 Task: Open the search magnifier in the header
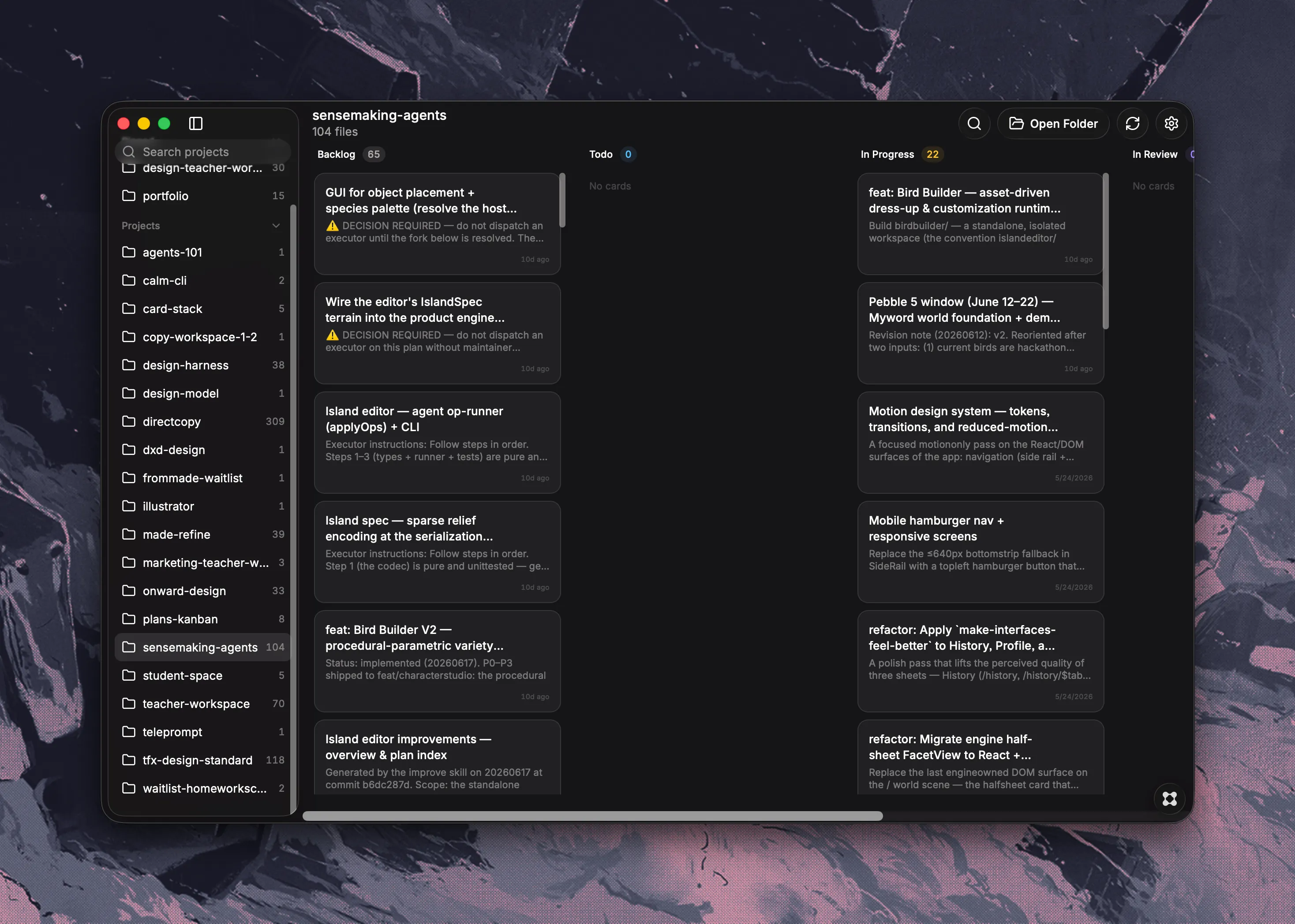click(974, 123)
